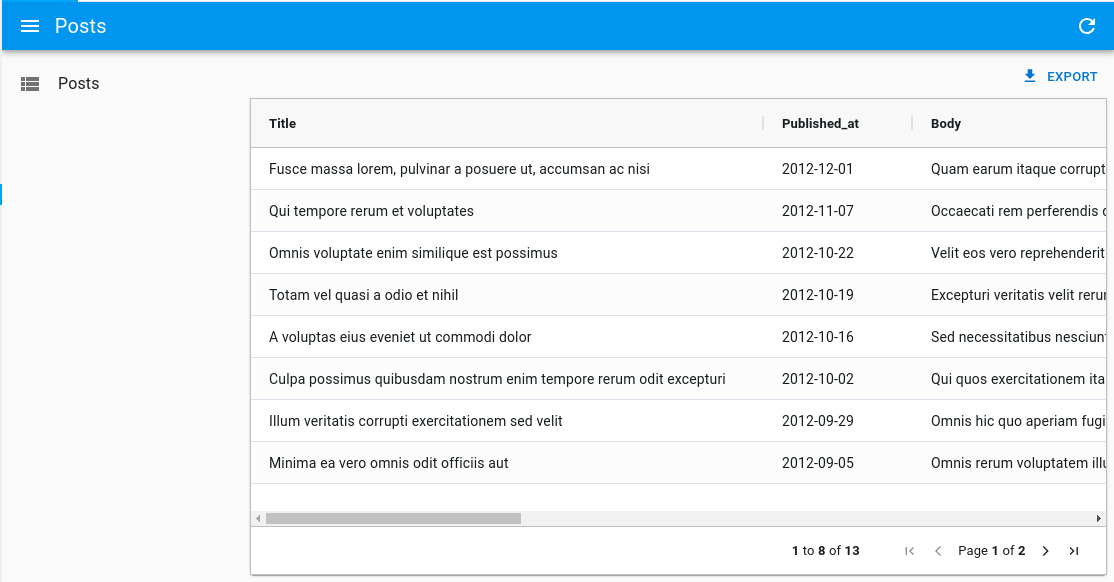Open 'Minima ea vero omnis odit officiis aut' row
The height and width of the screenshot is (582, 1114).
(x=388, y=463)
